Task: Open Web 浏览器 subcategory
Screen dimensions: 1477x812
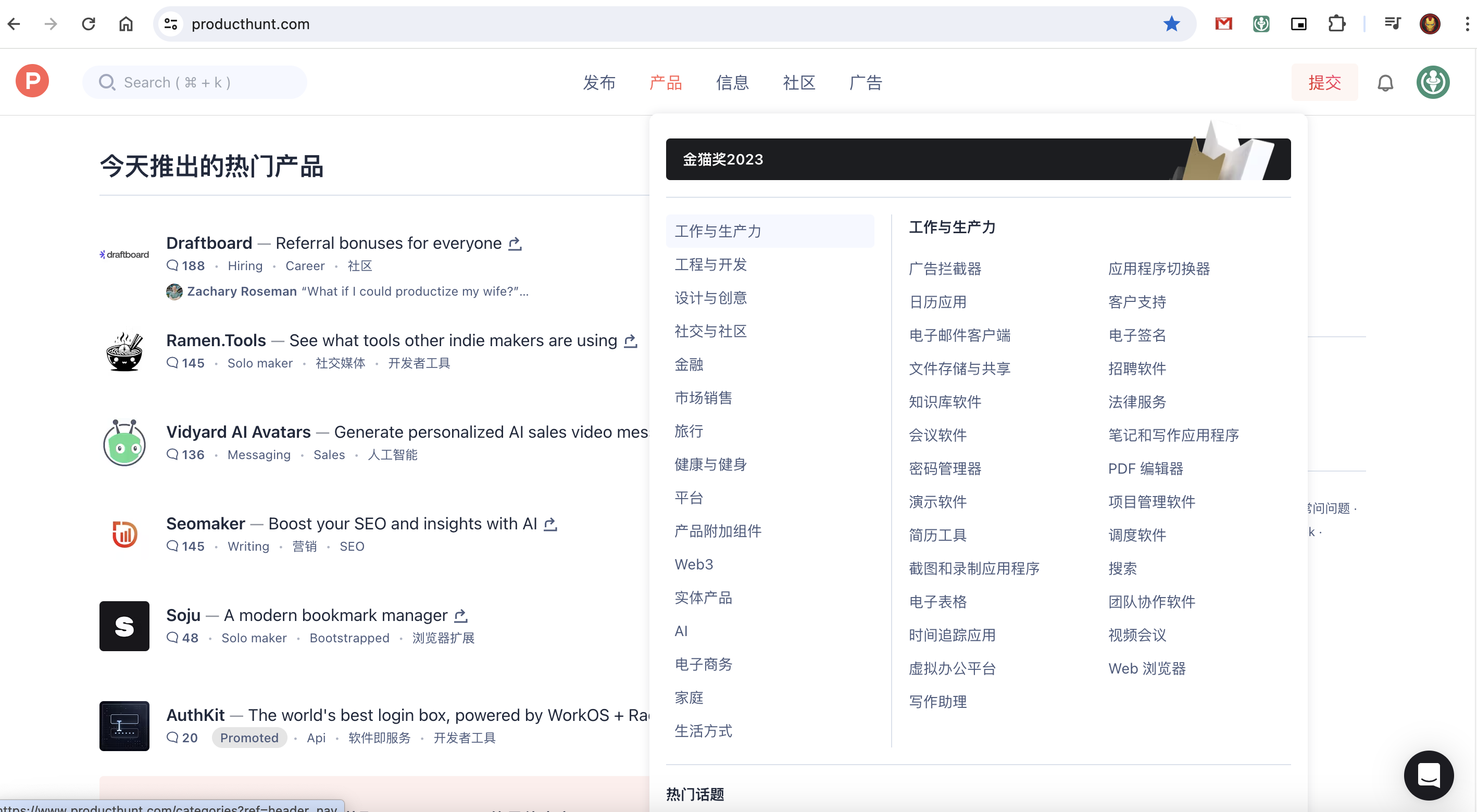Action: point(1147,668)
